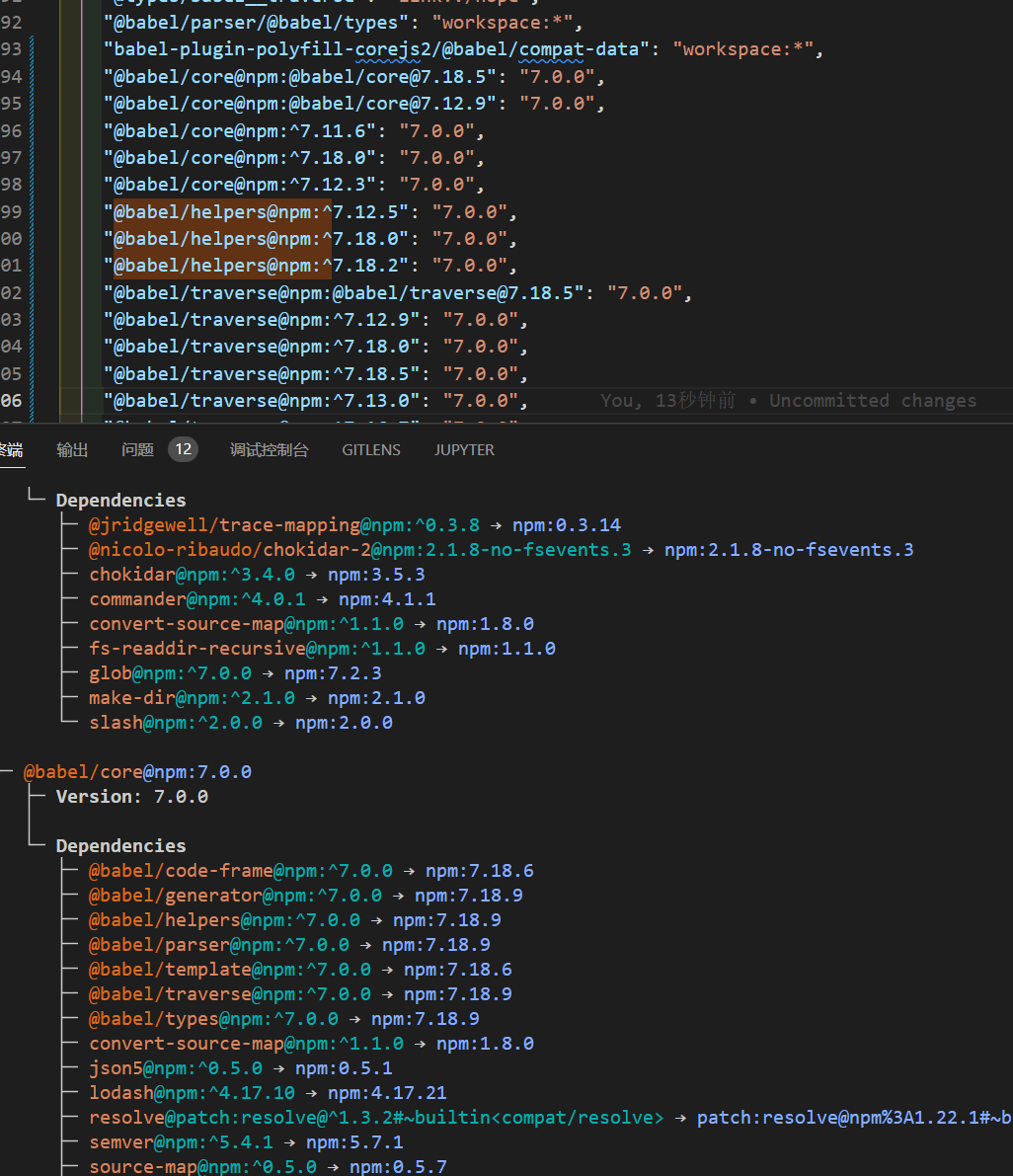Click the "@babel/helpers@npm:^7.18.2" entry

coord(310,266)
